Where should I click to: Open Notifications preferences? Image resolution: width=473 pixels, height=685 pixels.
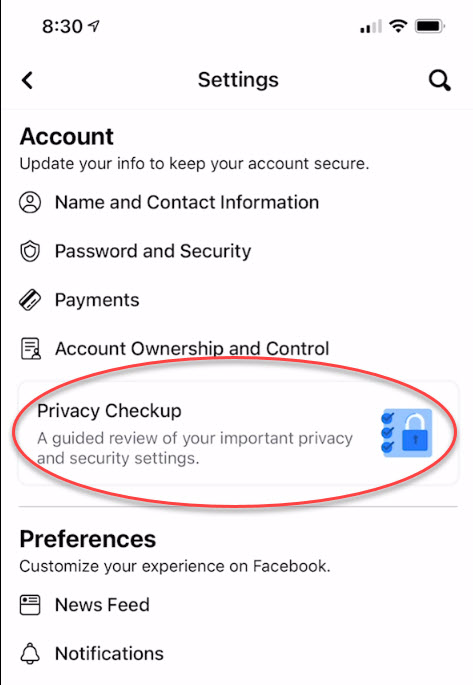109,654
